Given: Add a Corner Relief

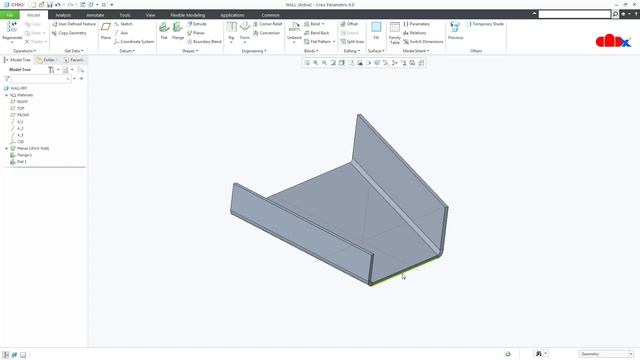Looking at the screenshot, I should (268, 24).
